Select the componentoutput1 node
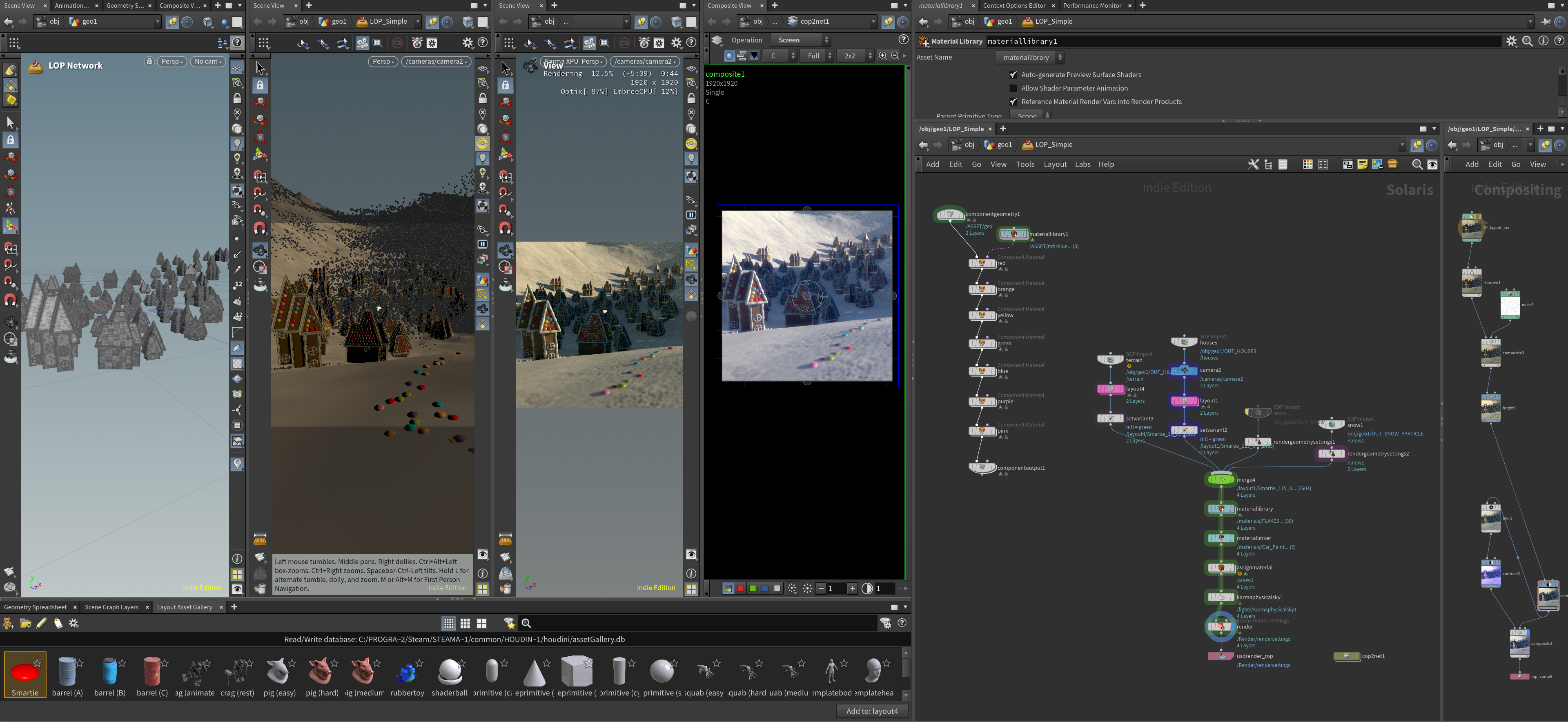Viewport: 1568px width, 722px height. coord(982,468)
